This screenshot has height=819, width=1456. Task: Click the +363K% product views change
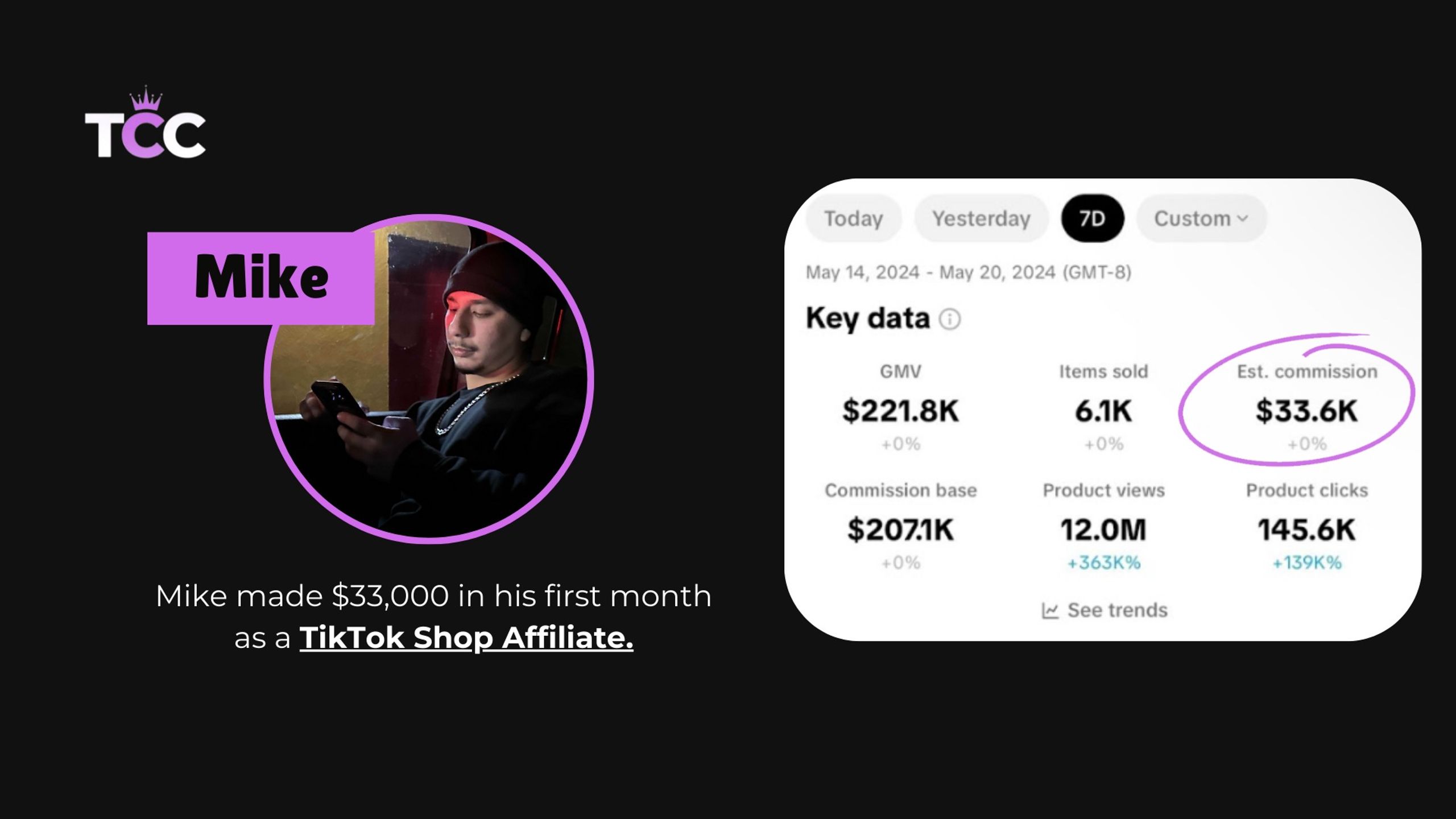point(1103,563)
